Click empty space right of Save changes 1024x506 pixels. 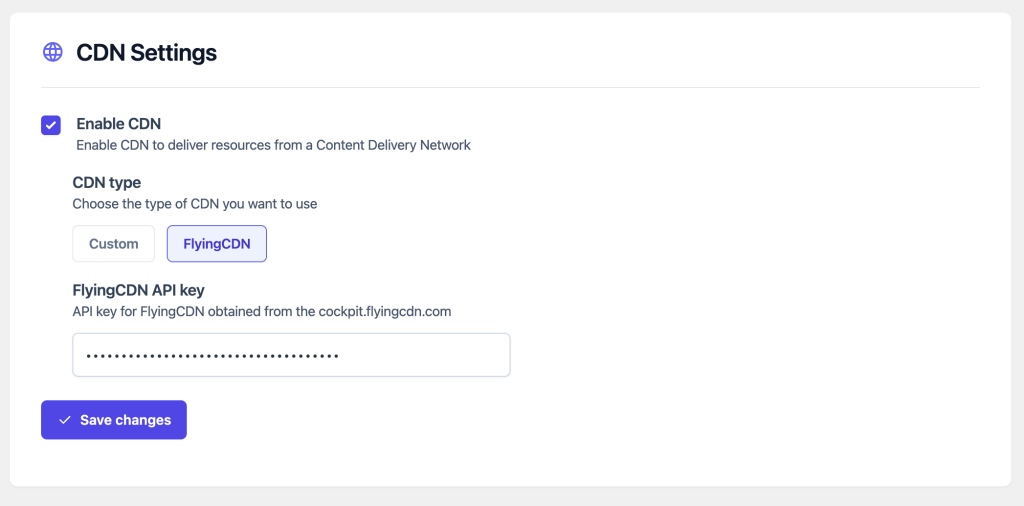500,420
